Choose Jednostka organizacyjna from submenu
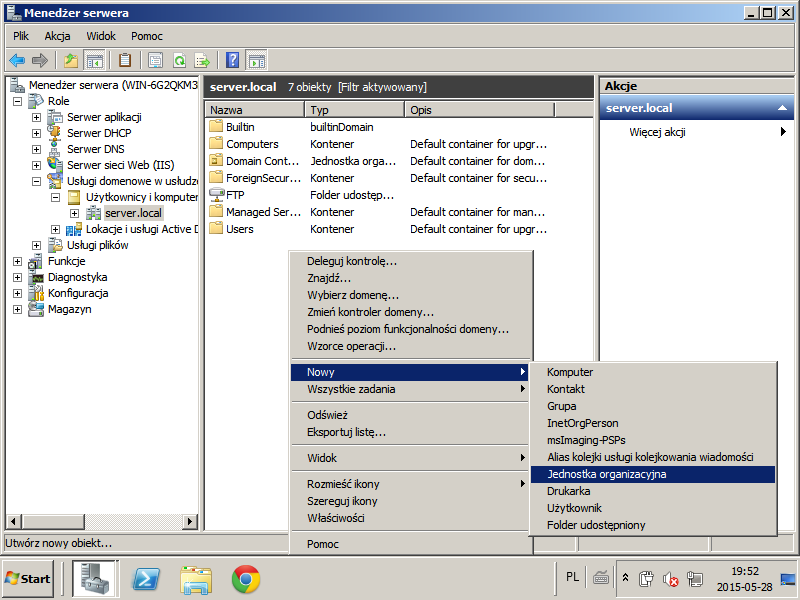The width and height of the screenshot is (800, 600). 653,474
